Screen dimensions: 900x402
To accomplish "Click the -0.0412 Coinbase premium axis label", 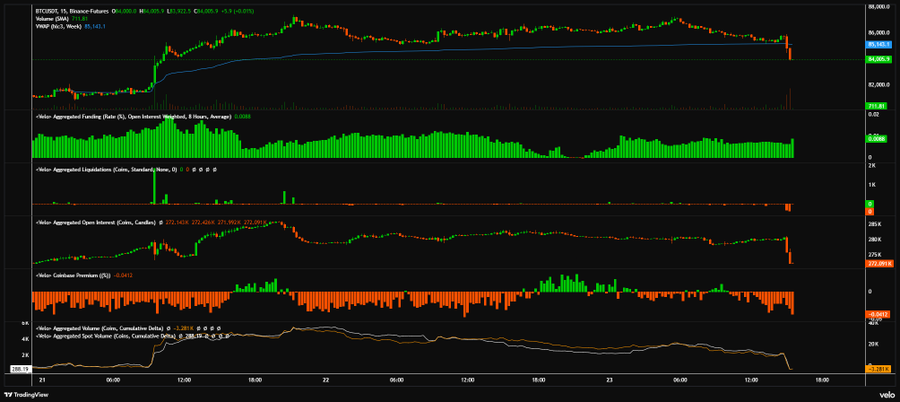I will [879, 314].
